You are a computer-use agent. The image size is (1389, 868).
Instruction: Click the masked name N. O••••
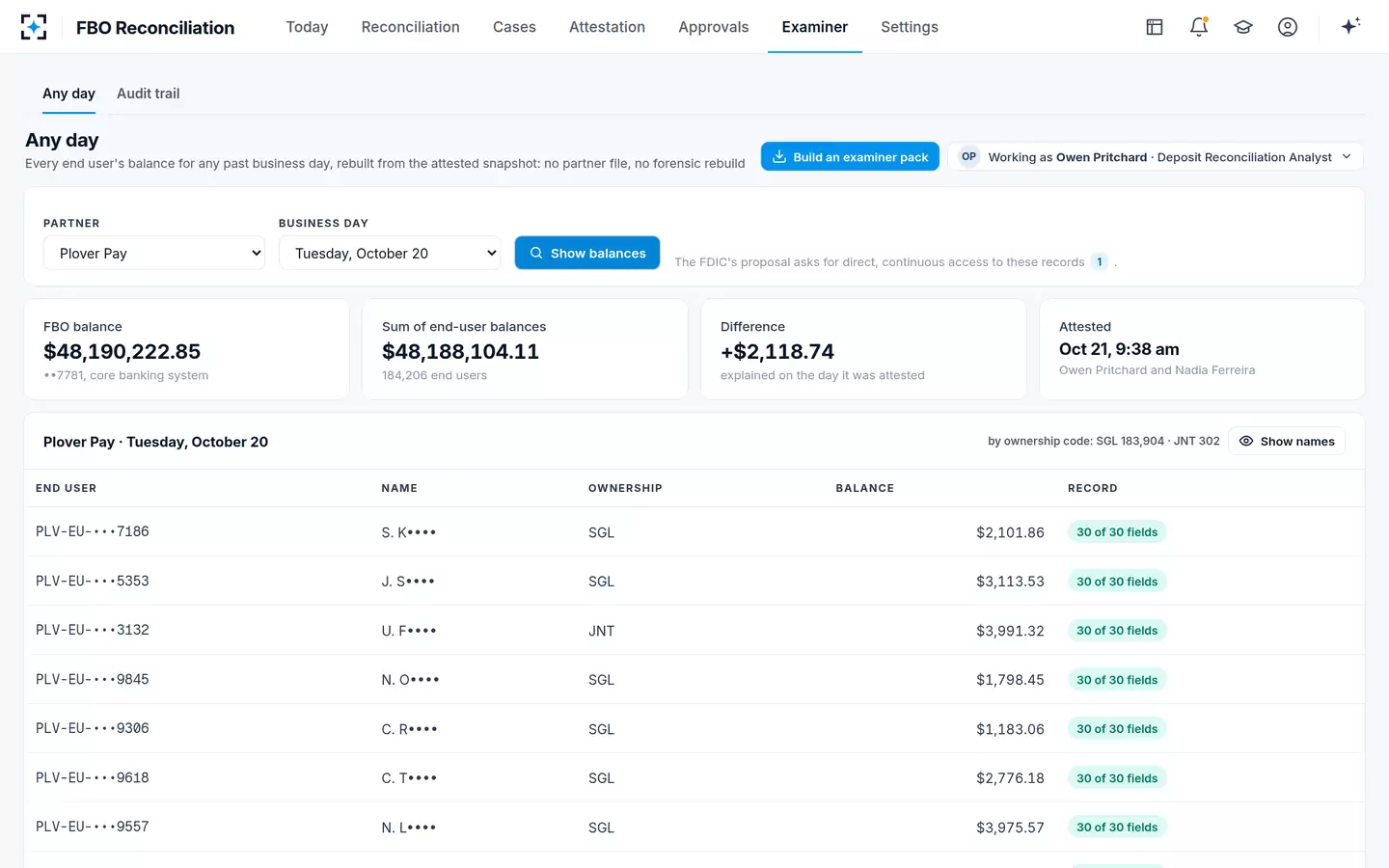pyautogui.click(x=410, y=680)
